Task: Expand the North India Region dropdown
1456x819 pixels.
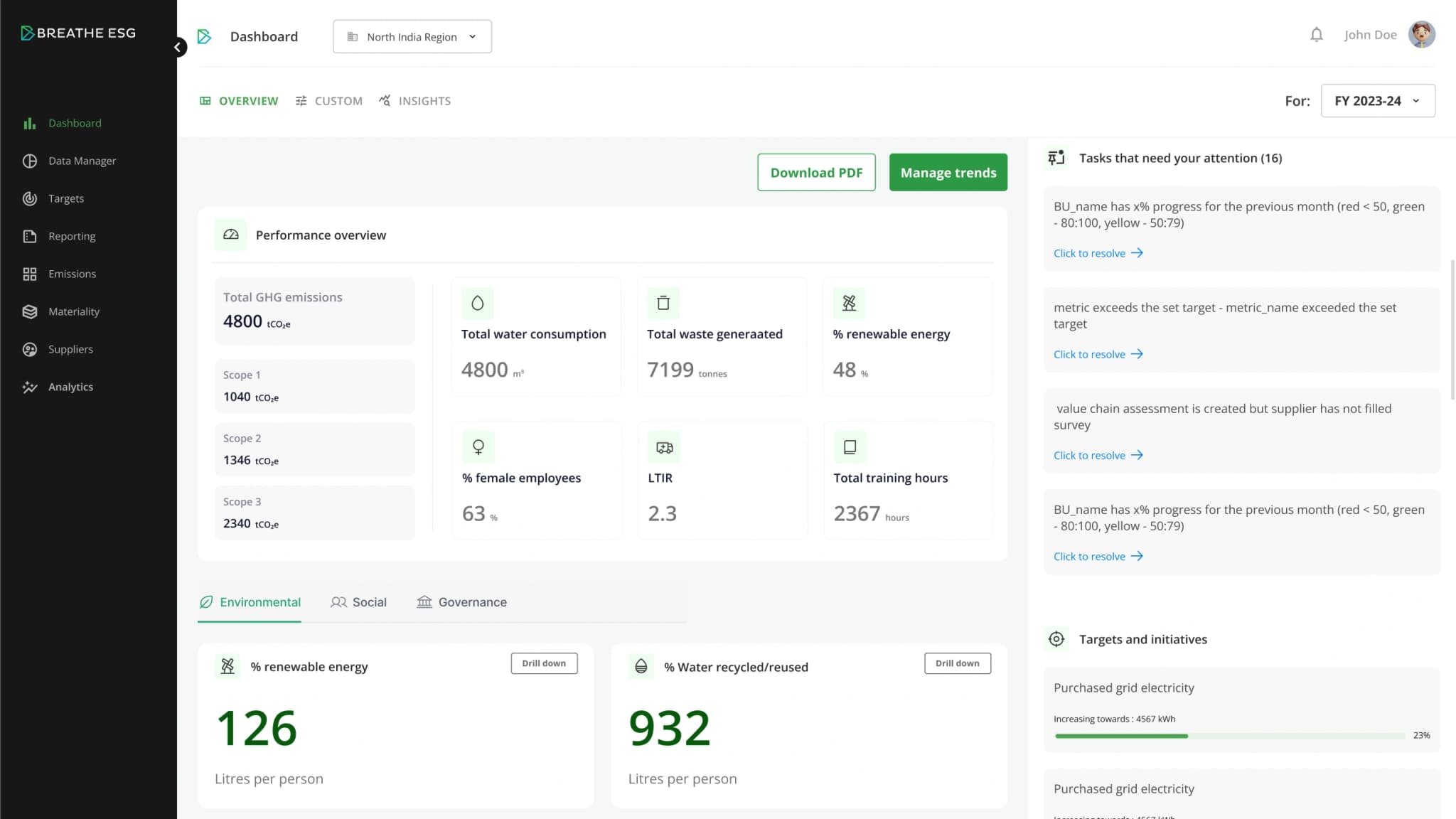Action: pos(412,37)
